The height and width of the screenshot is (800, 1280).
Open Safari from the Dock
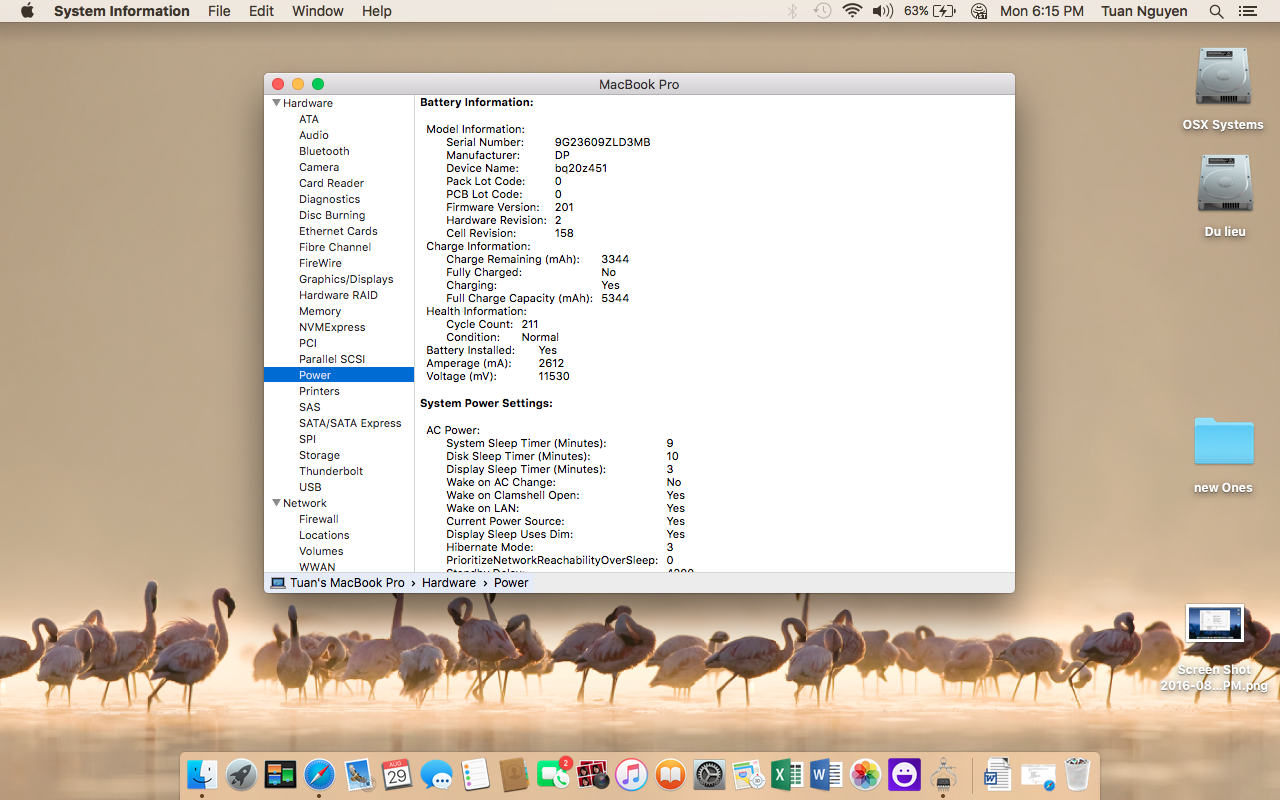coord(320,774)
